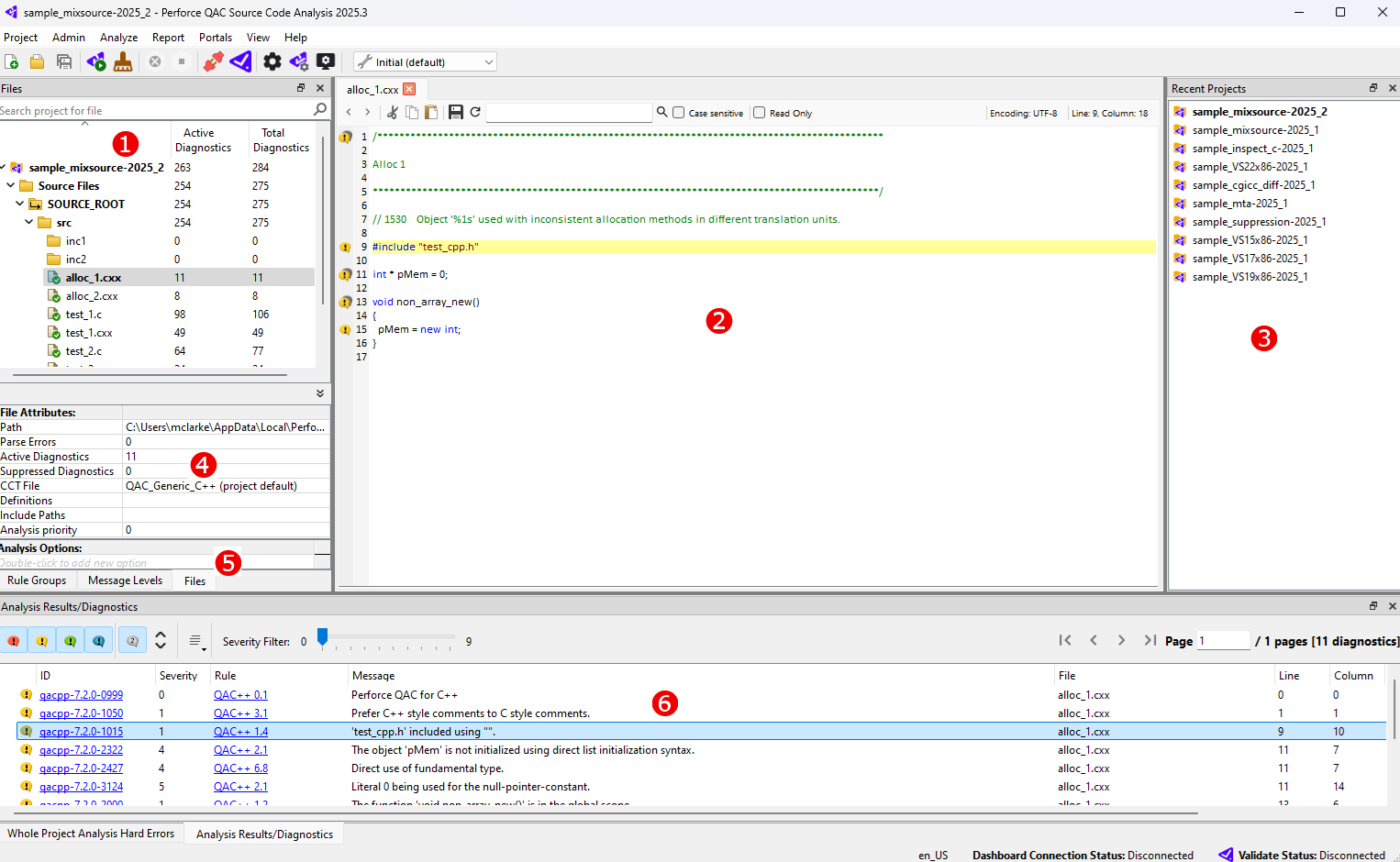This screenshot has width=1400, height=862.
Task: Toggle grey sub-diagnostics filter button
Action: coord(133,641)
